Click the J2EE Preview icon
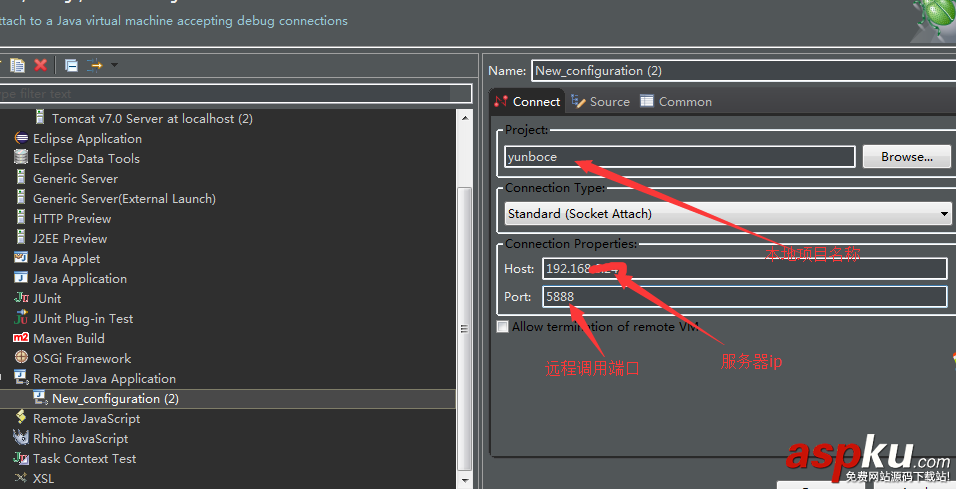 (21, 238)
